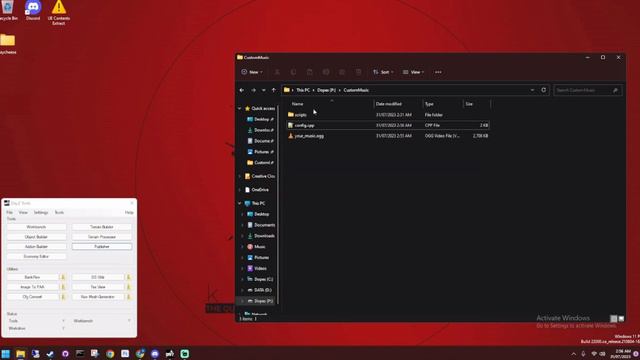The image size is (640, 360).
Task: Open the View menu in DayZ Tools
Action: 23,213
